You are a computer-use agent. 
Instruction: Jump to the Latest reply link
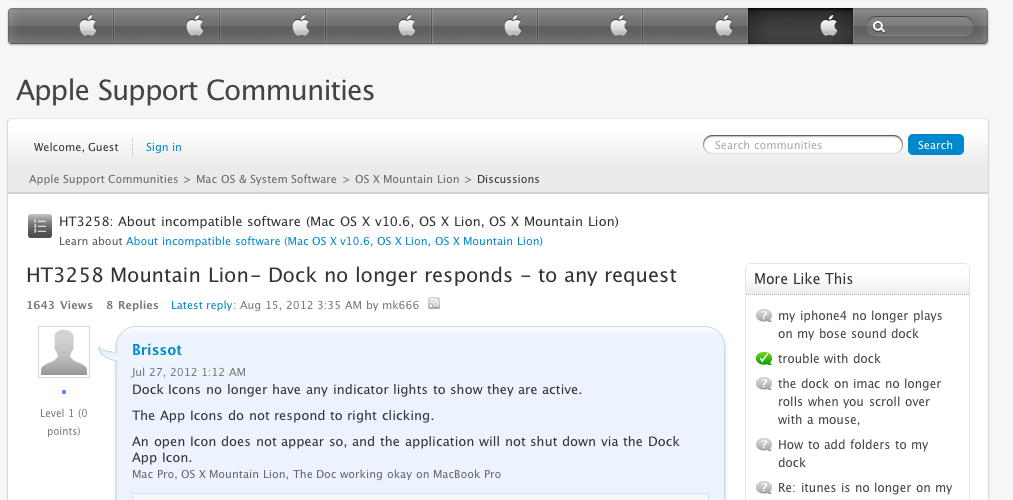202,305
